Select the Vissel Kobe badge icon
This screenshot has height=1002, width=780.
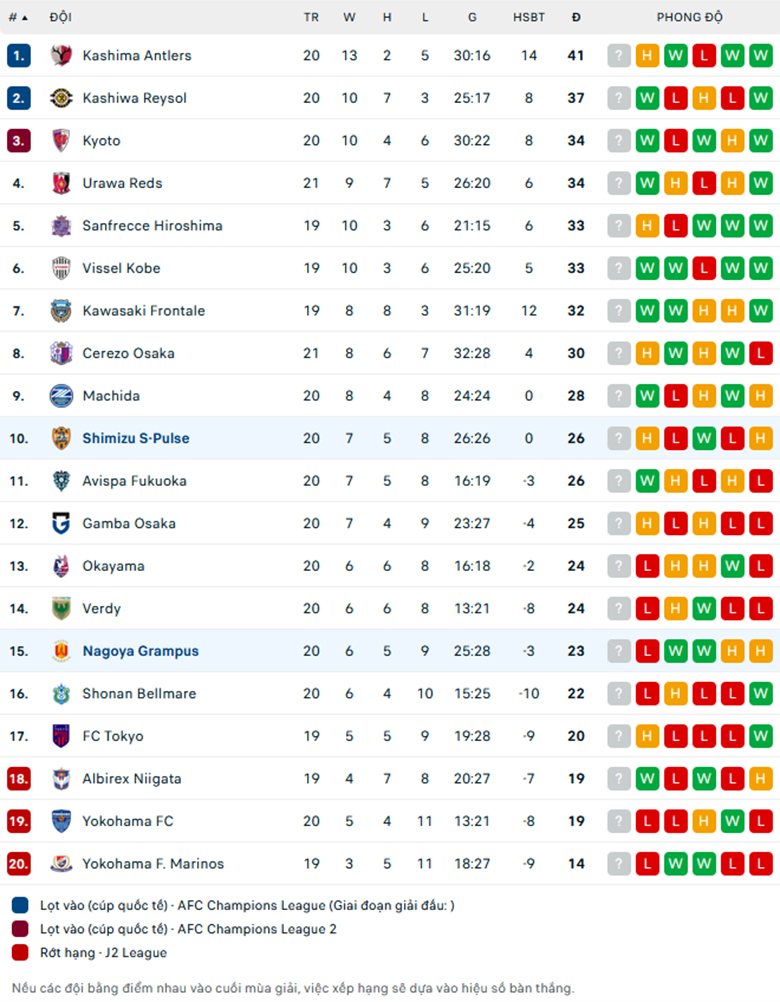pos(61,268)
